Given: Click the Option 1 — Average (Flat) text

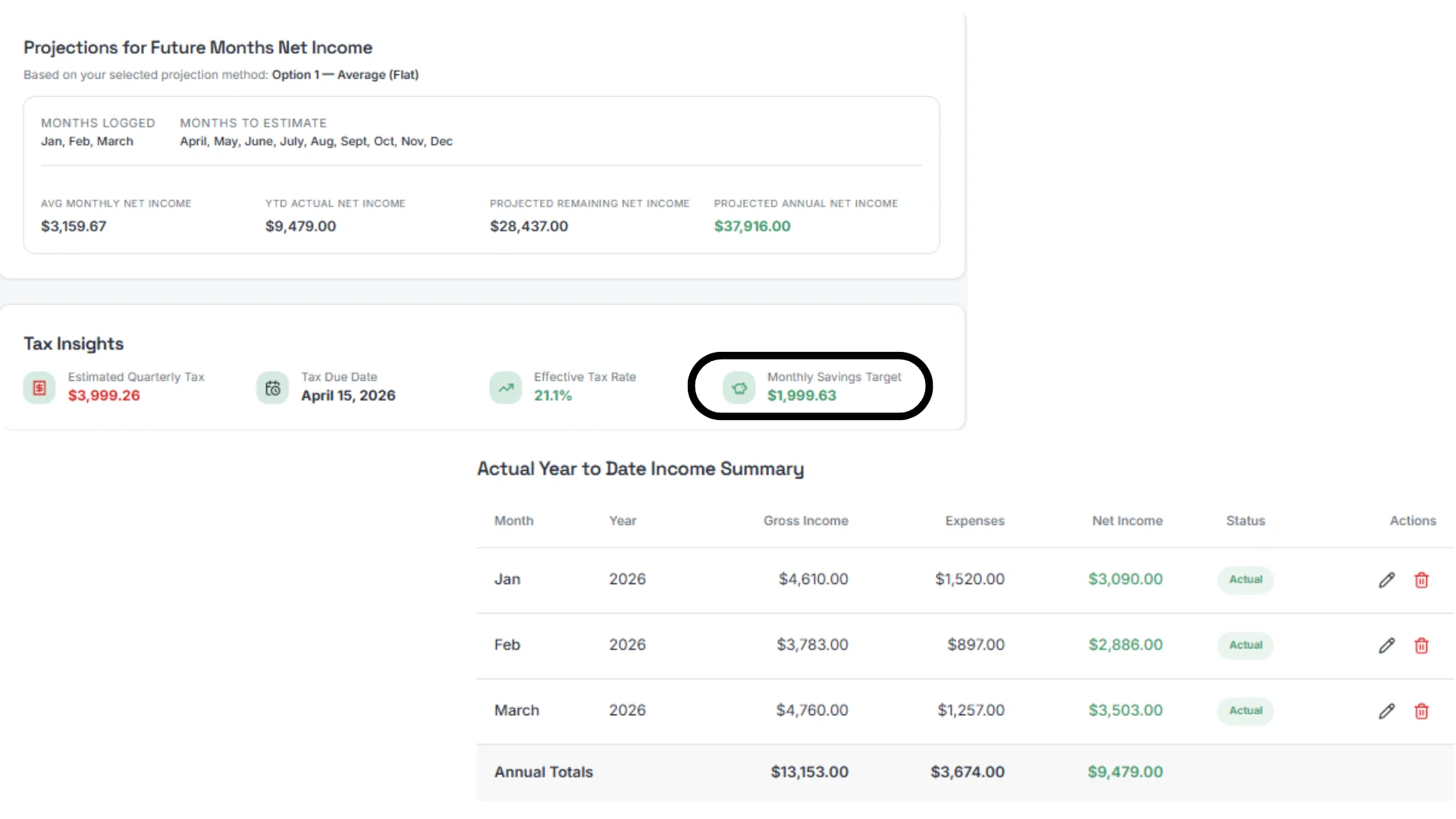Looking at the screenshot, I should tap(345, 74).
